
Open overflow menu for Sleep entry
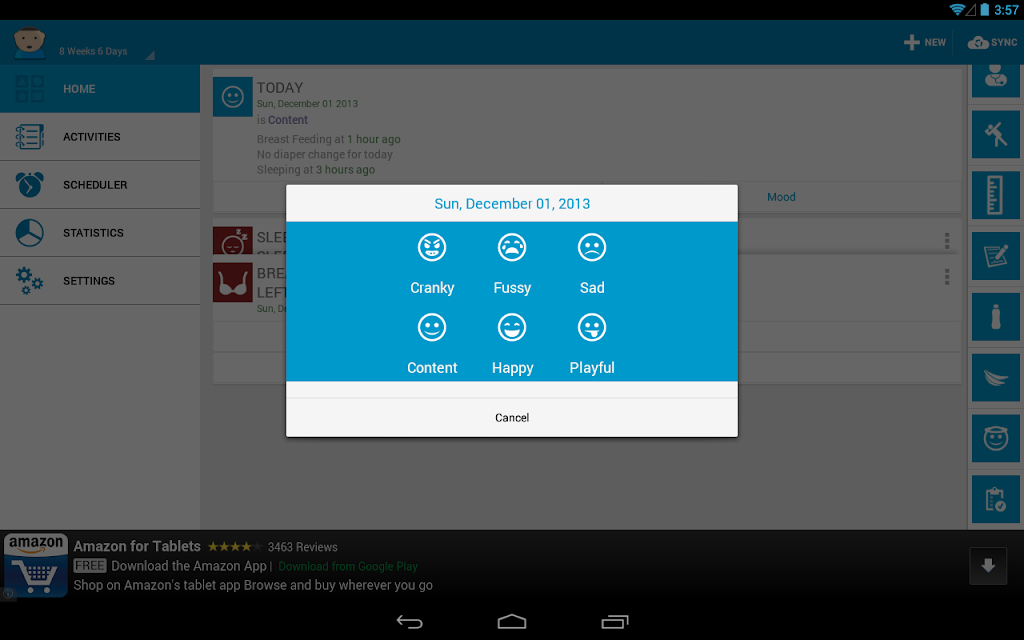click(947, 240)
